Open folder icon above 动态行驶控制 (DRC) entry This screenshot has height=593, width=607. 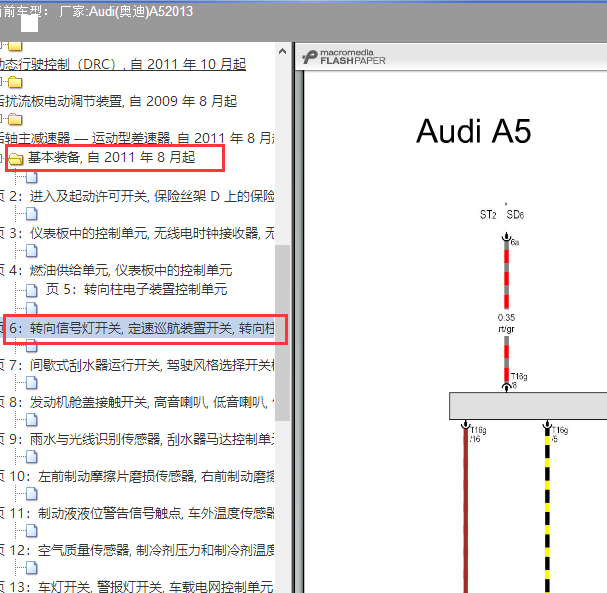(15, 46)
